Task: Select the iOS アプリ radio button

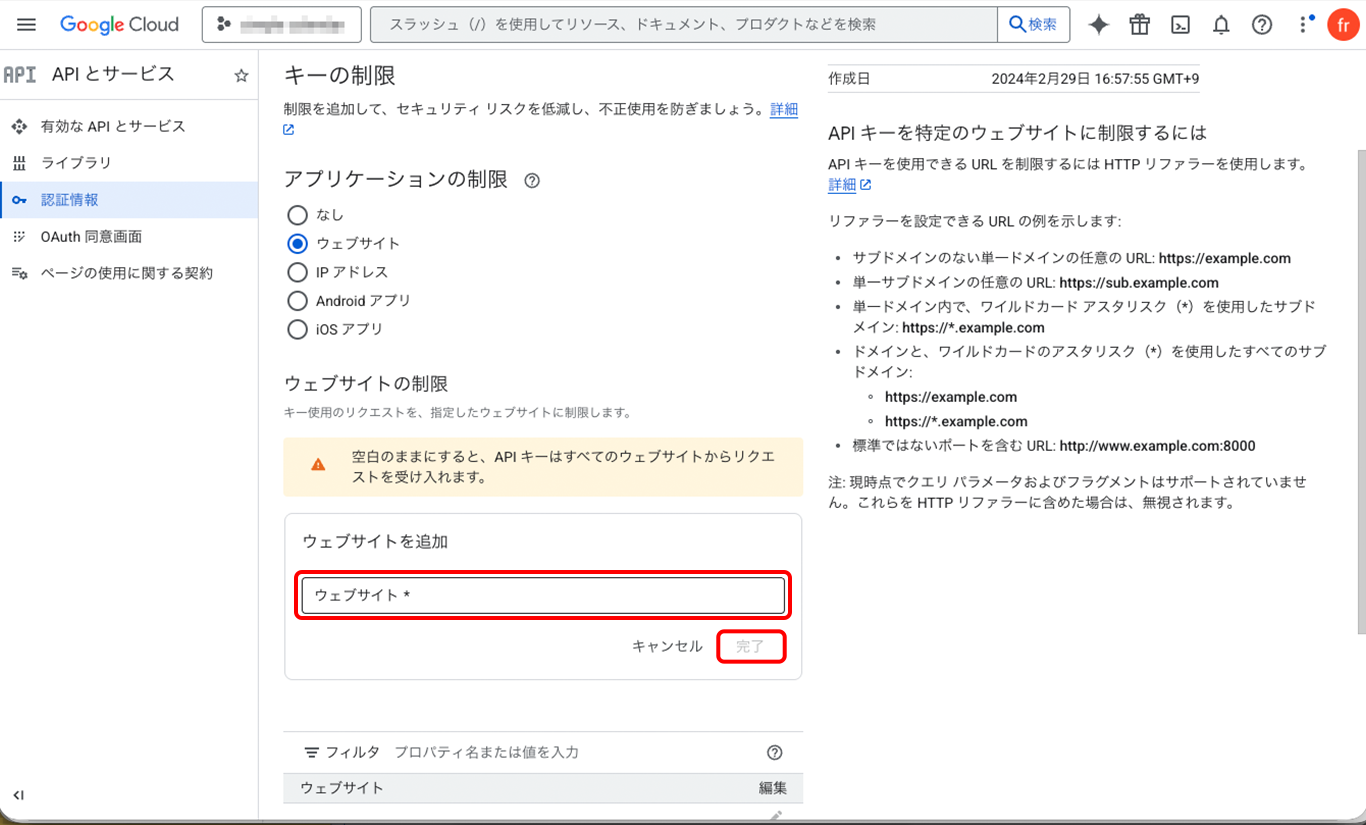Action: 297,330
